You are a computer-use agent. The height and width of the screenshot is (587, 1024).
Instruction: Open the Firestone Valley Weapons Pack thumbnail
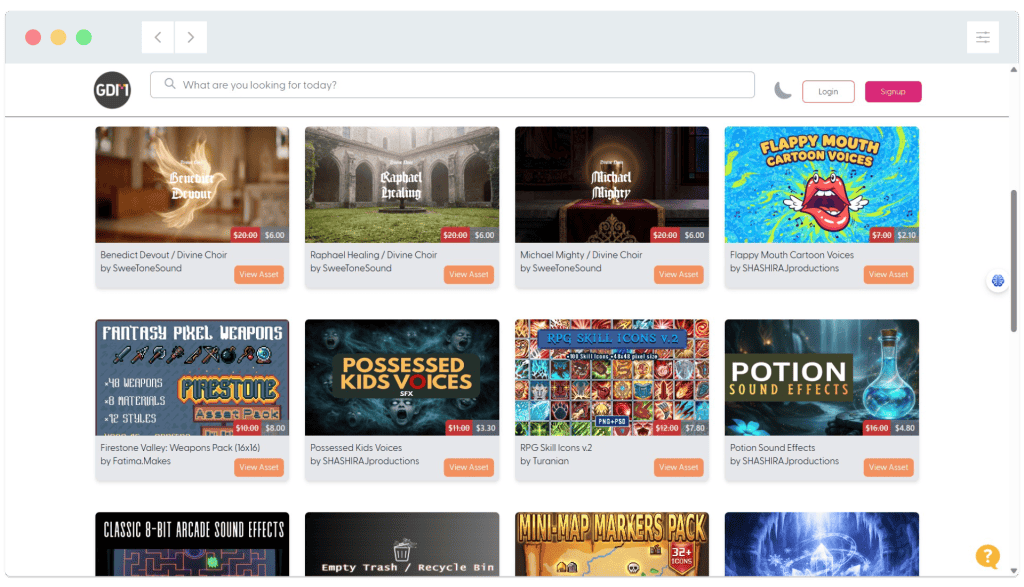click(191, 378)
